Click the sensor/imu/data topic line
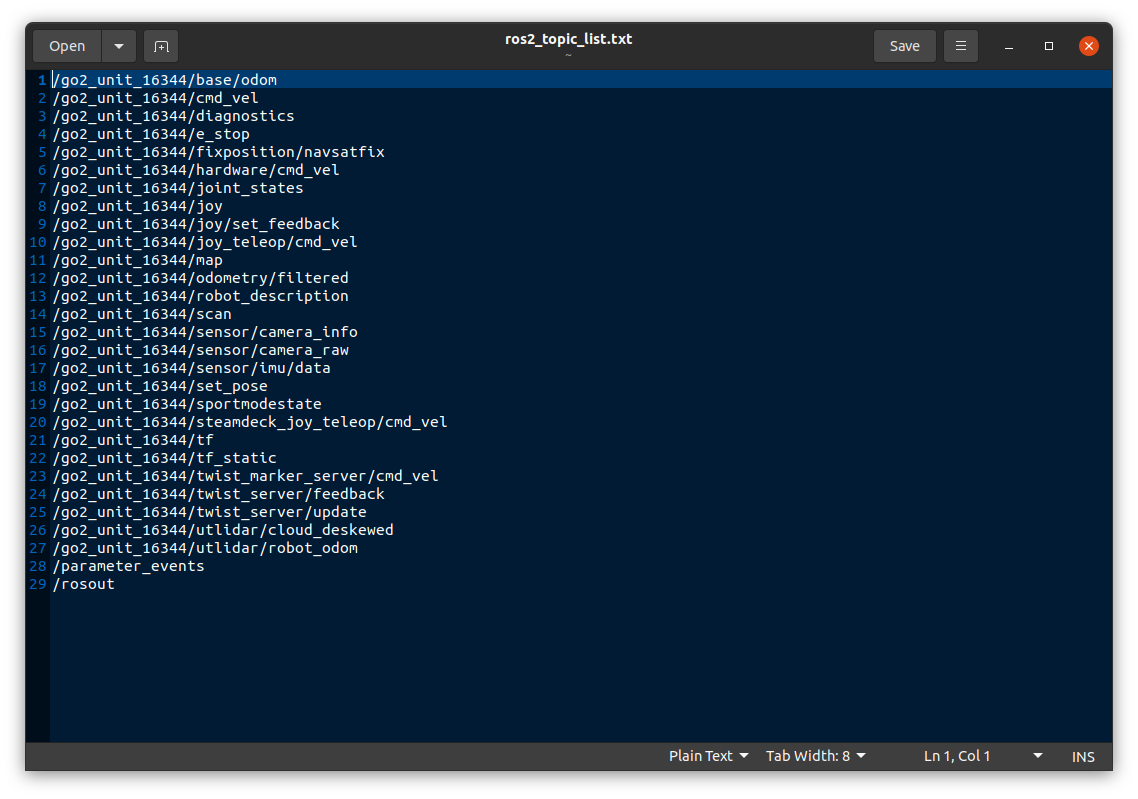The height and width of the screenshot is (799, 1138). pos(192,368)
